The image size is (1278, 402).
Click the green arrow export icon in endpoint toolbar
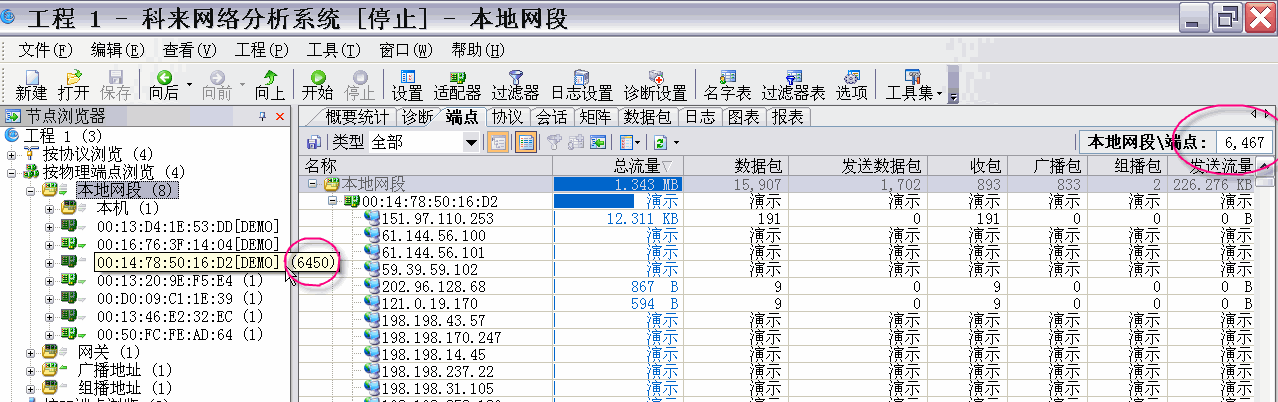pyautogui.click(x=598, y=142)
